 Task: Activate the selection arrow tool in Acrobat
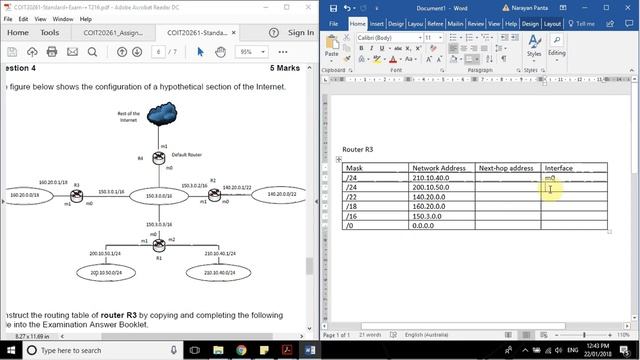pos(200,52)
